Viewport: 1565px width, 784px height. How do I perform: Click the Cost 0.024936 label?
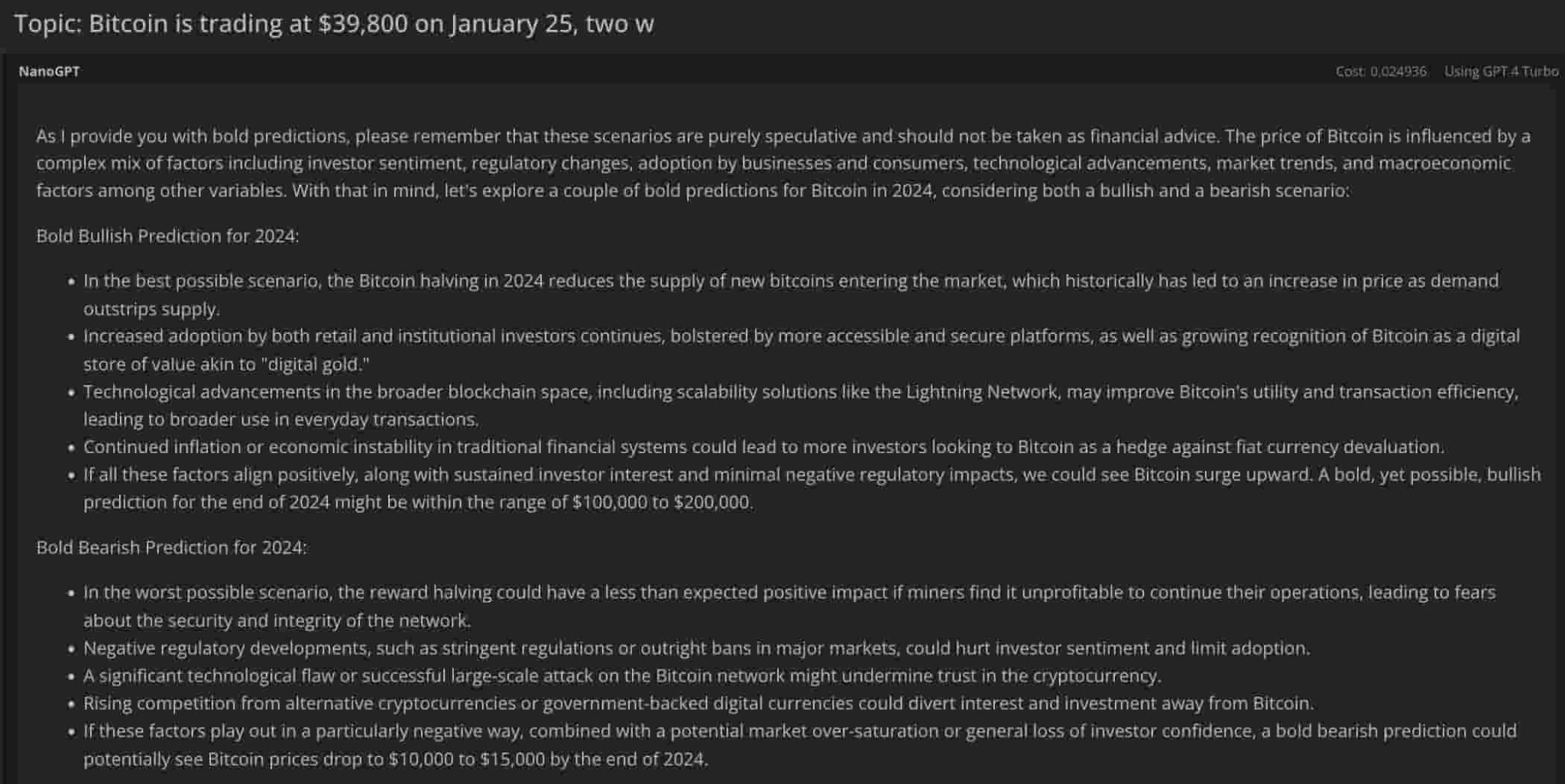click(1380, 71)
